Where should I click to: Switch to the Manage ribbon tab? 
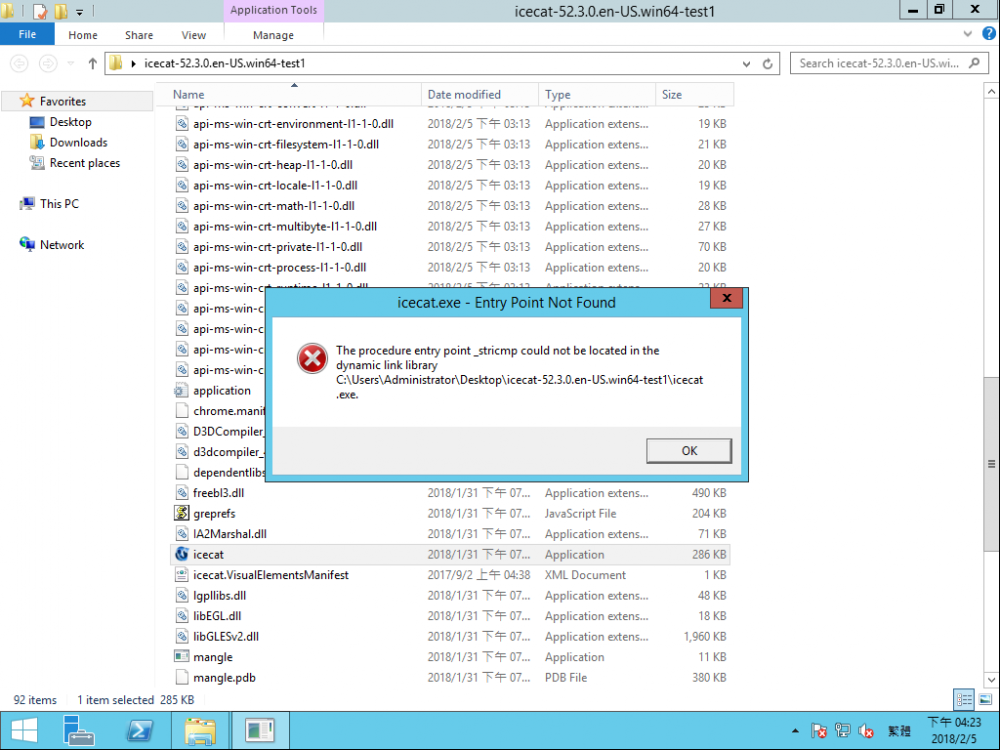point(272,34)
